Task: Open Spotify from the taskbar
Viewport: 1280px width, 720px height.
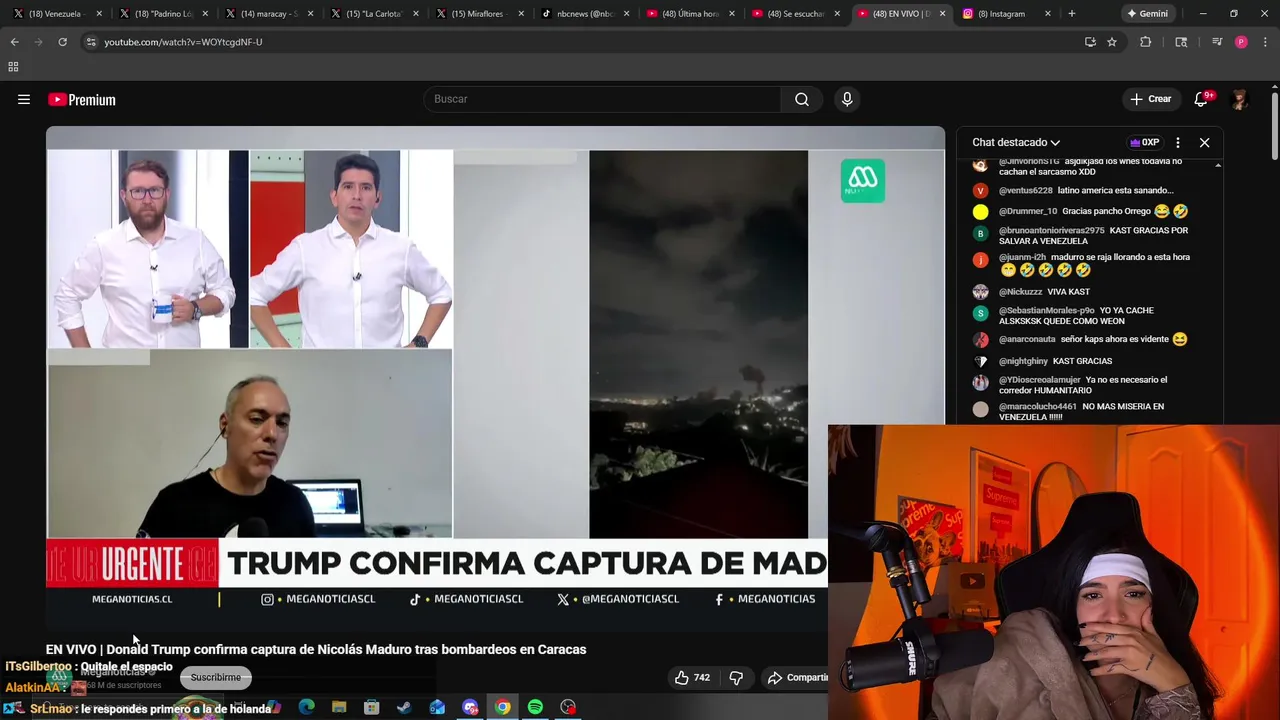Action: [x=535, y=707]
